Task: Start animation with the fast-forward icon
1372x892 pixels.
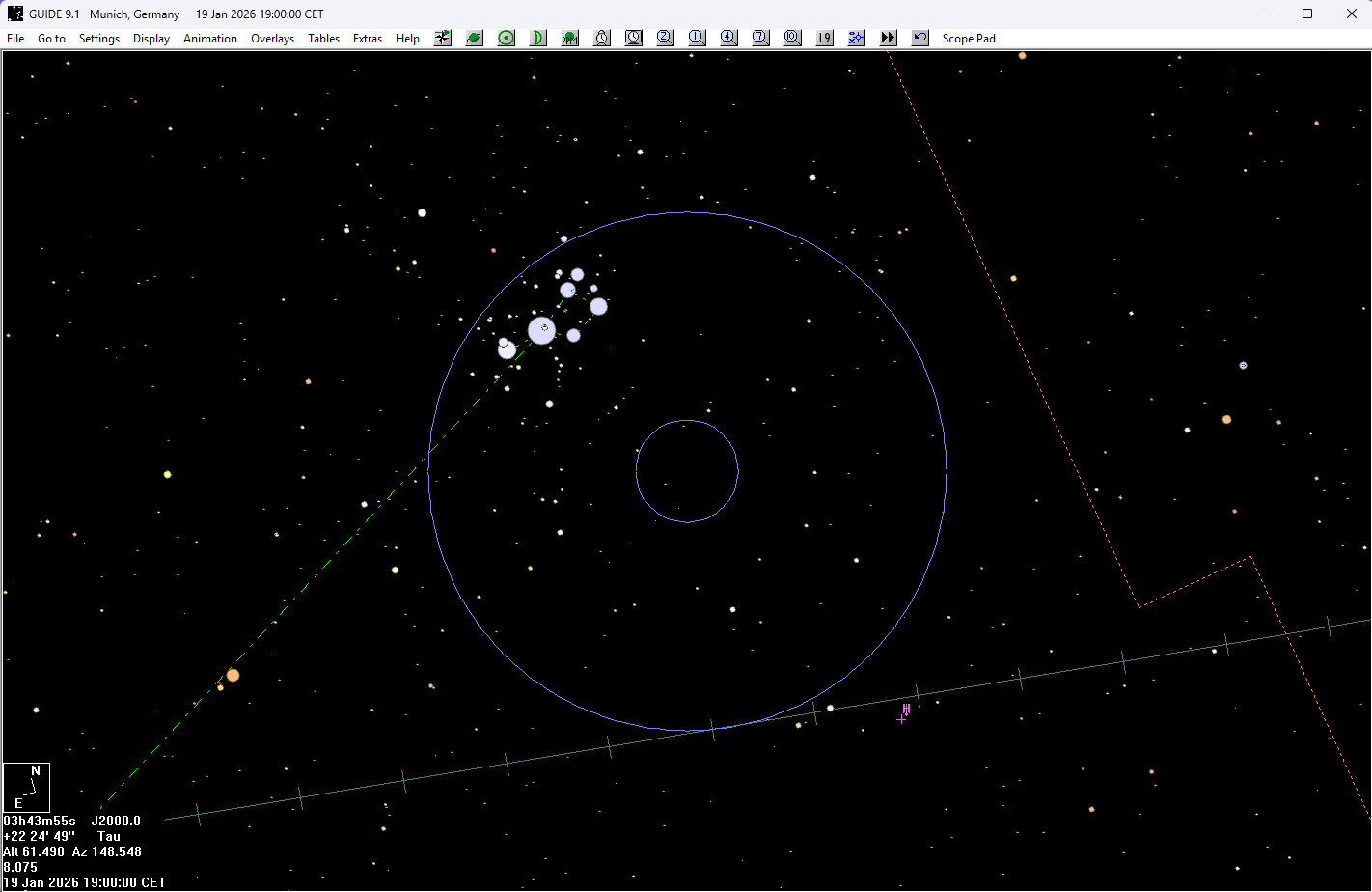Action: (x=888, y=38)
